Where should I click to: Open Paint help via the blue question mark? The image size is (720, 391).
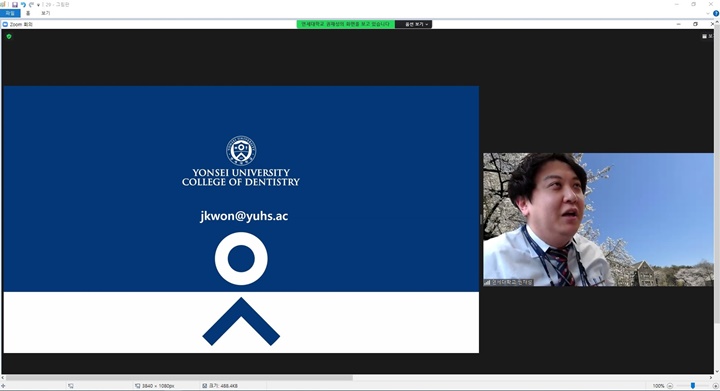716,13
